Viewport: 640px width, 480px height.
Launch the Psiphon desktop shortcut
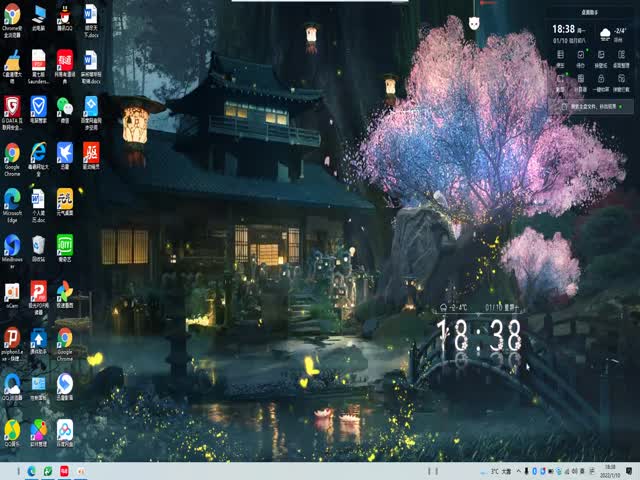pyautogui.click(x=12, y=338)
